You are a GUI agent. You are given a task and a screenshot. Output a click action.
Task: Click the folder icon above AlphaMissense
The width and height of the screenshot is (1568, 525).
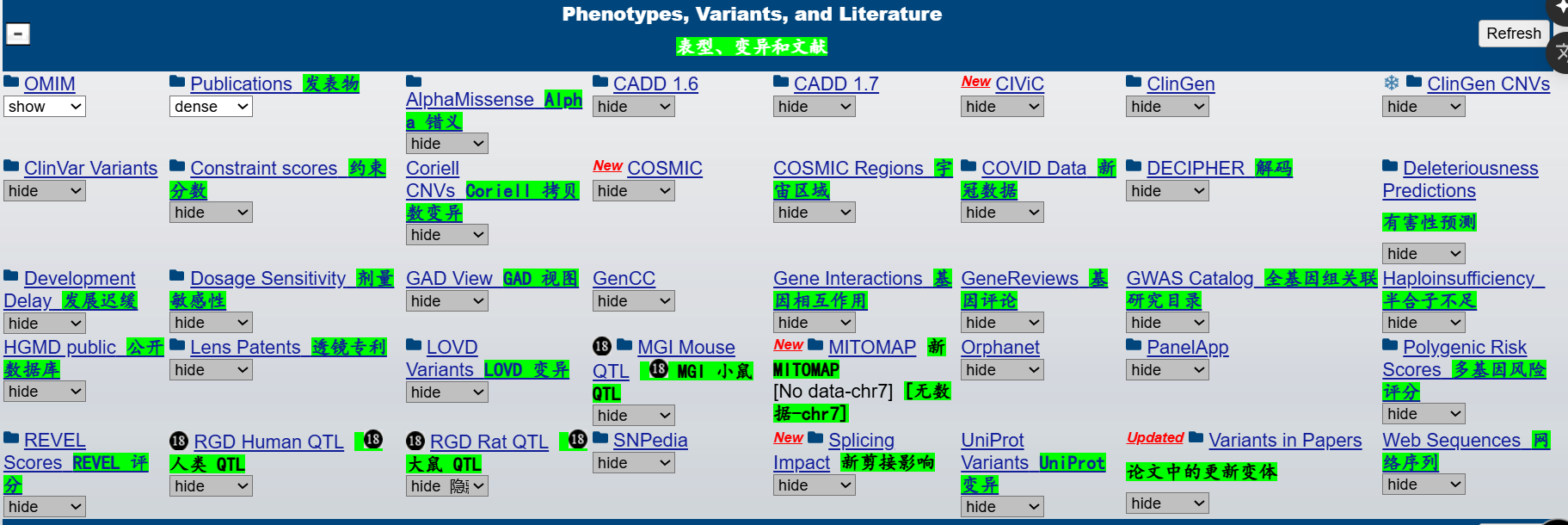point(414,82)
